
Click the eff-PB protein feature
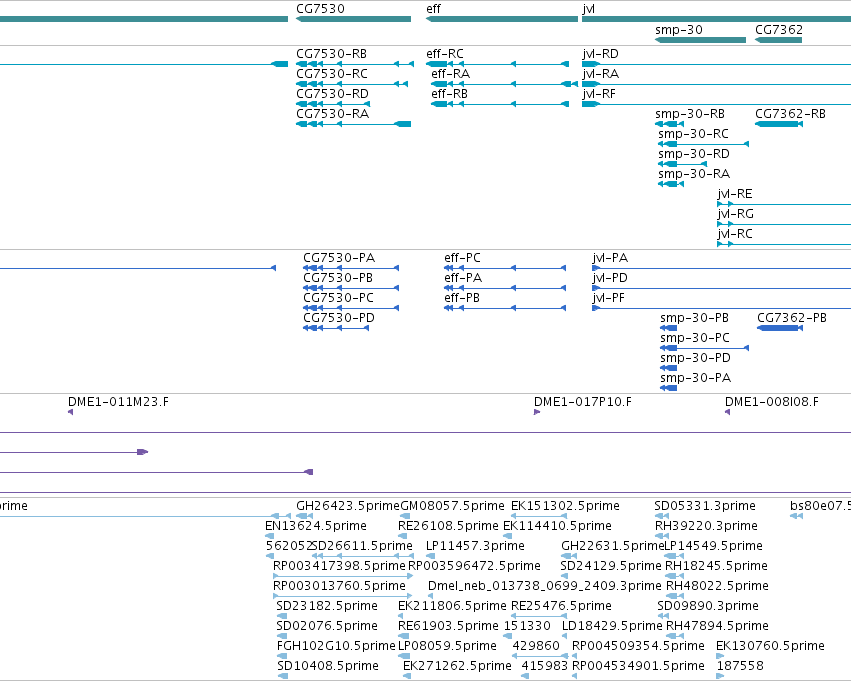pyautogui.click(x=505, y=308)
